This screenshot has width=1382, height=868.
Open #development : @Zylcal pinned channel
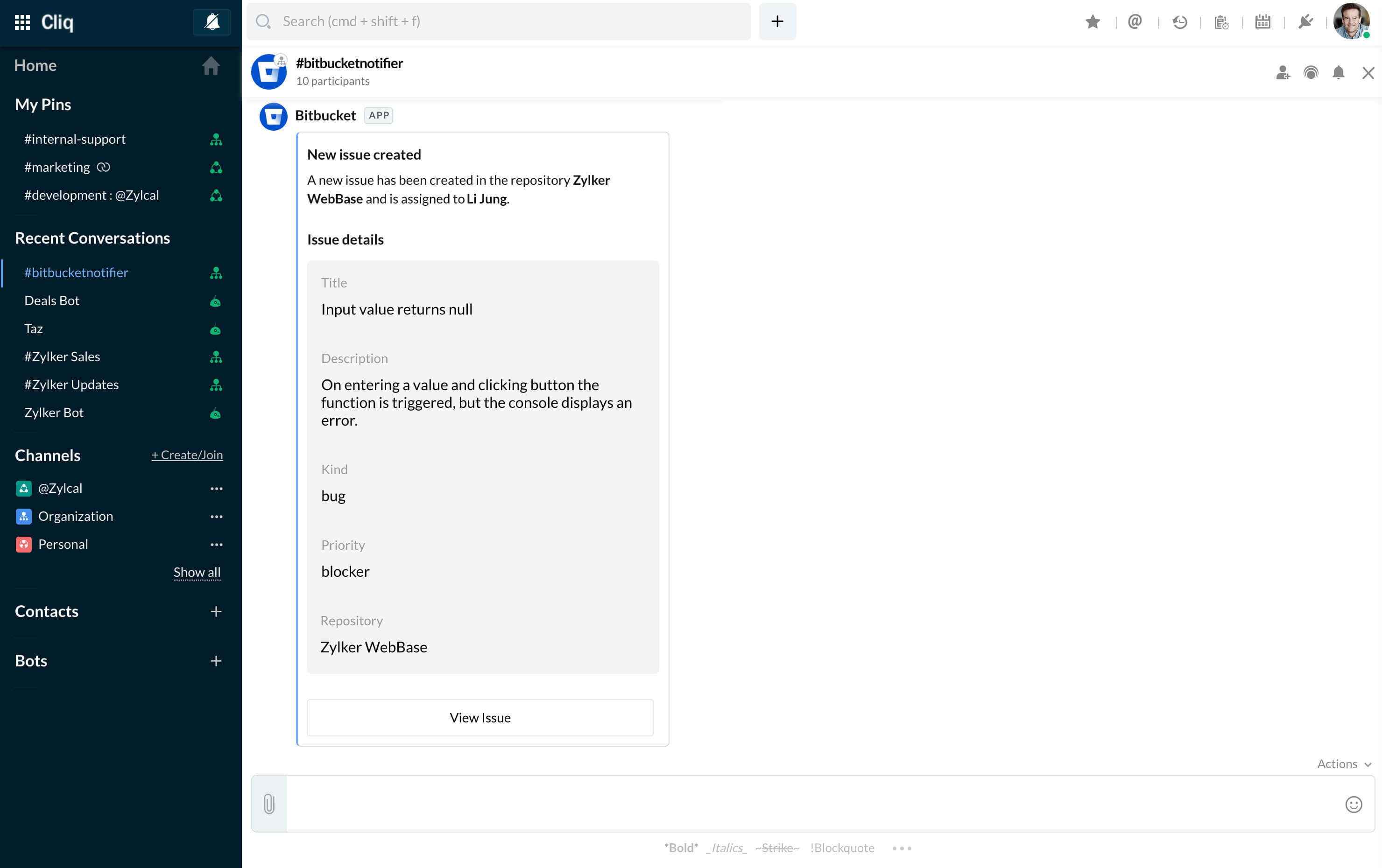(x=91, y=195)
